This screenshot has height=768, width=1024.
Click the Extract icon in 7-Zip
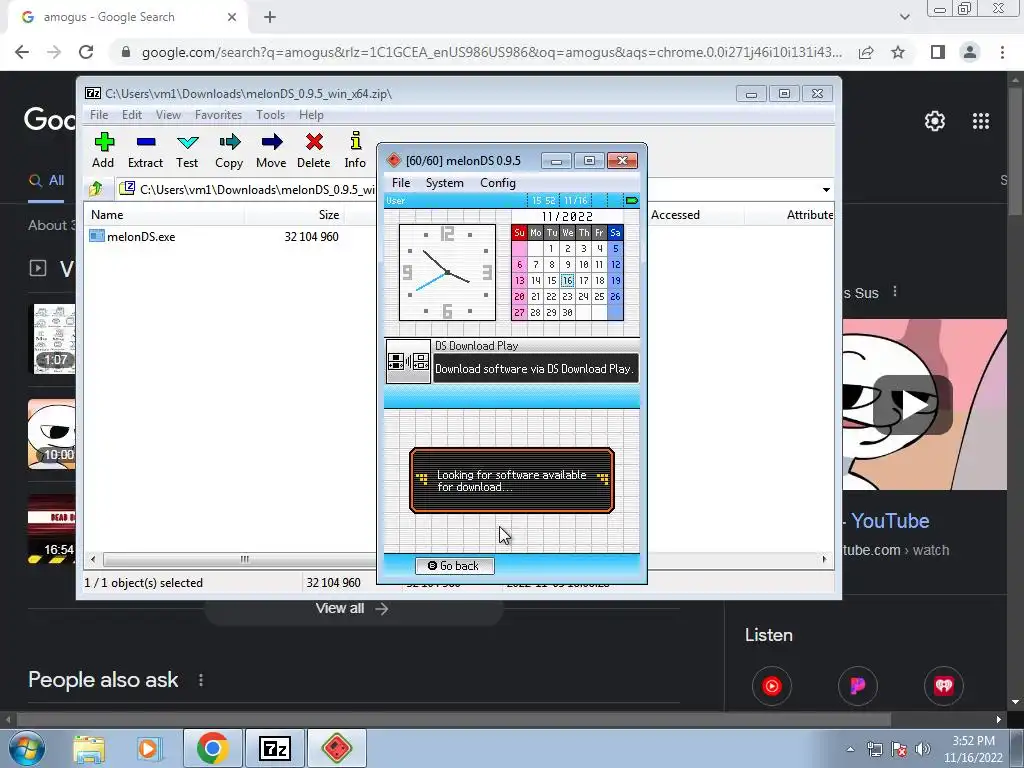[145, 150]
